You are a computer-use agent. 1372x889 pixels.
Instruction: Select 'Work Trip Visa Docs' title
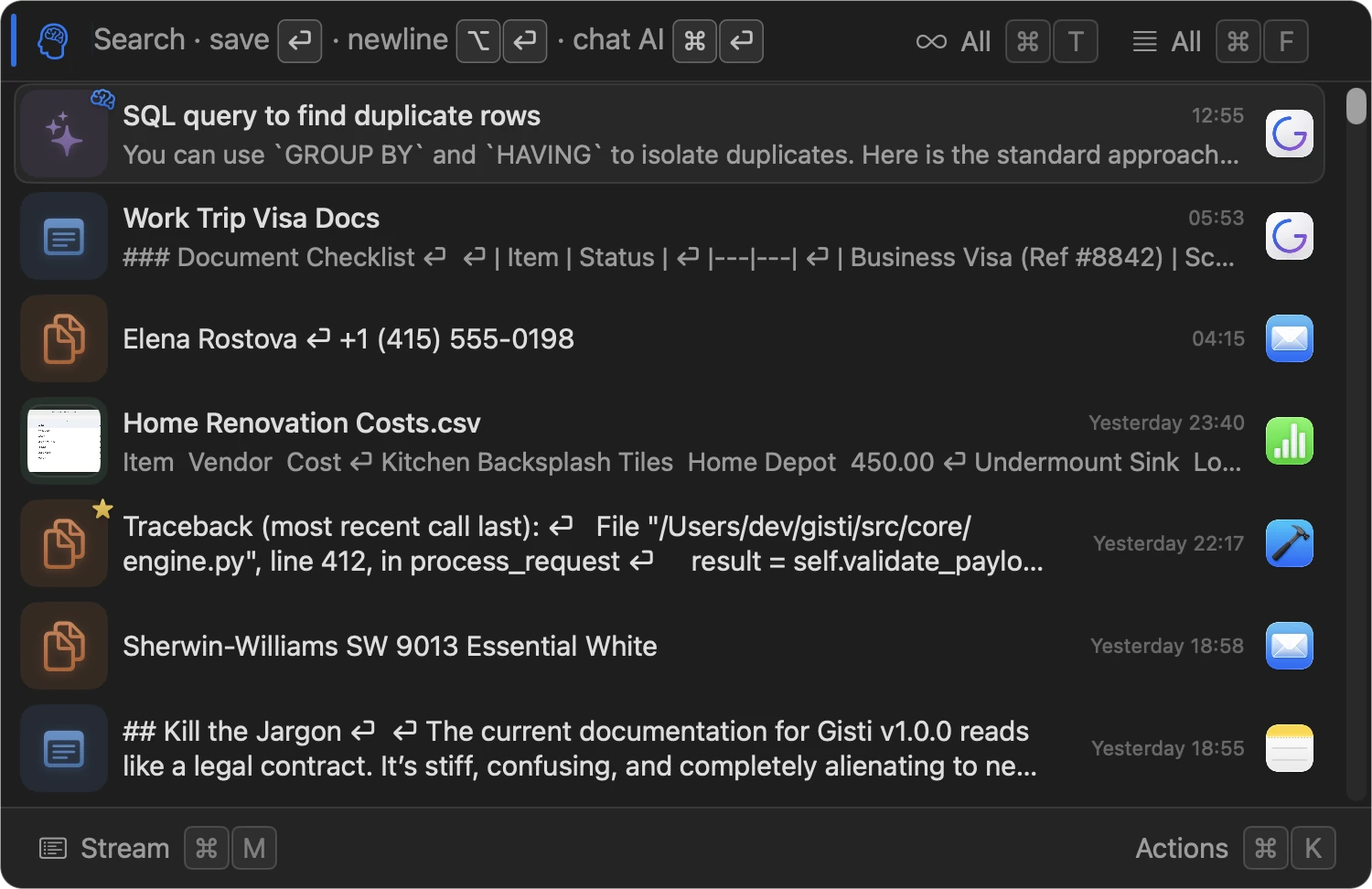click(252, 219)
